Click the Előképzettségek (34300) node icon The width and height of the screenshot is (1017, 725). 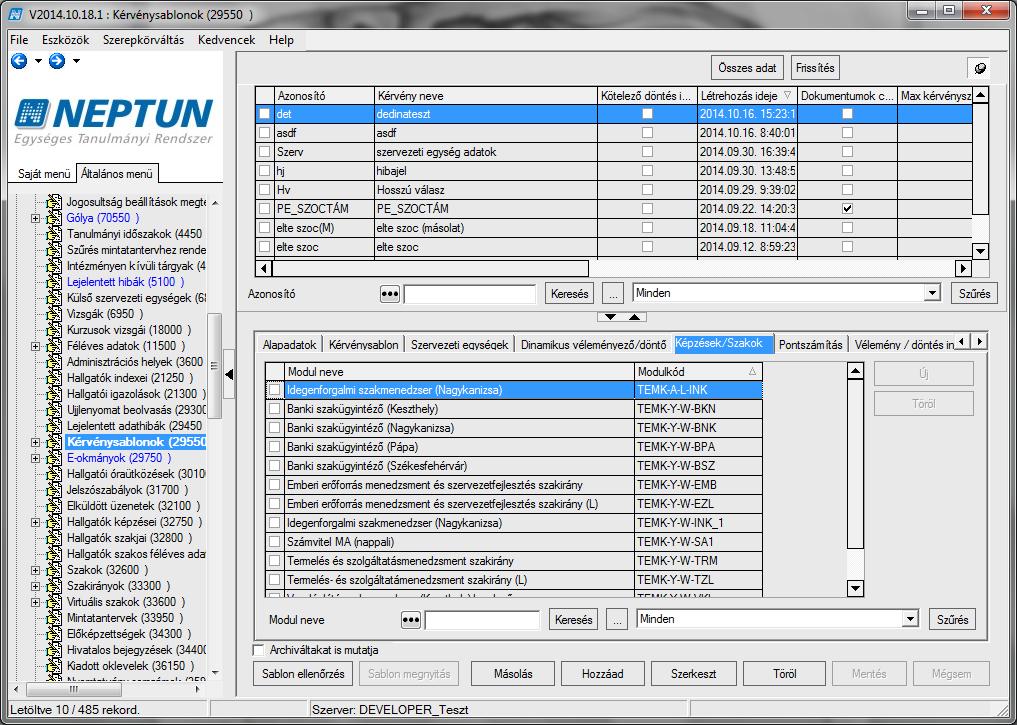click(54, 634)
